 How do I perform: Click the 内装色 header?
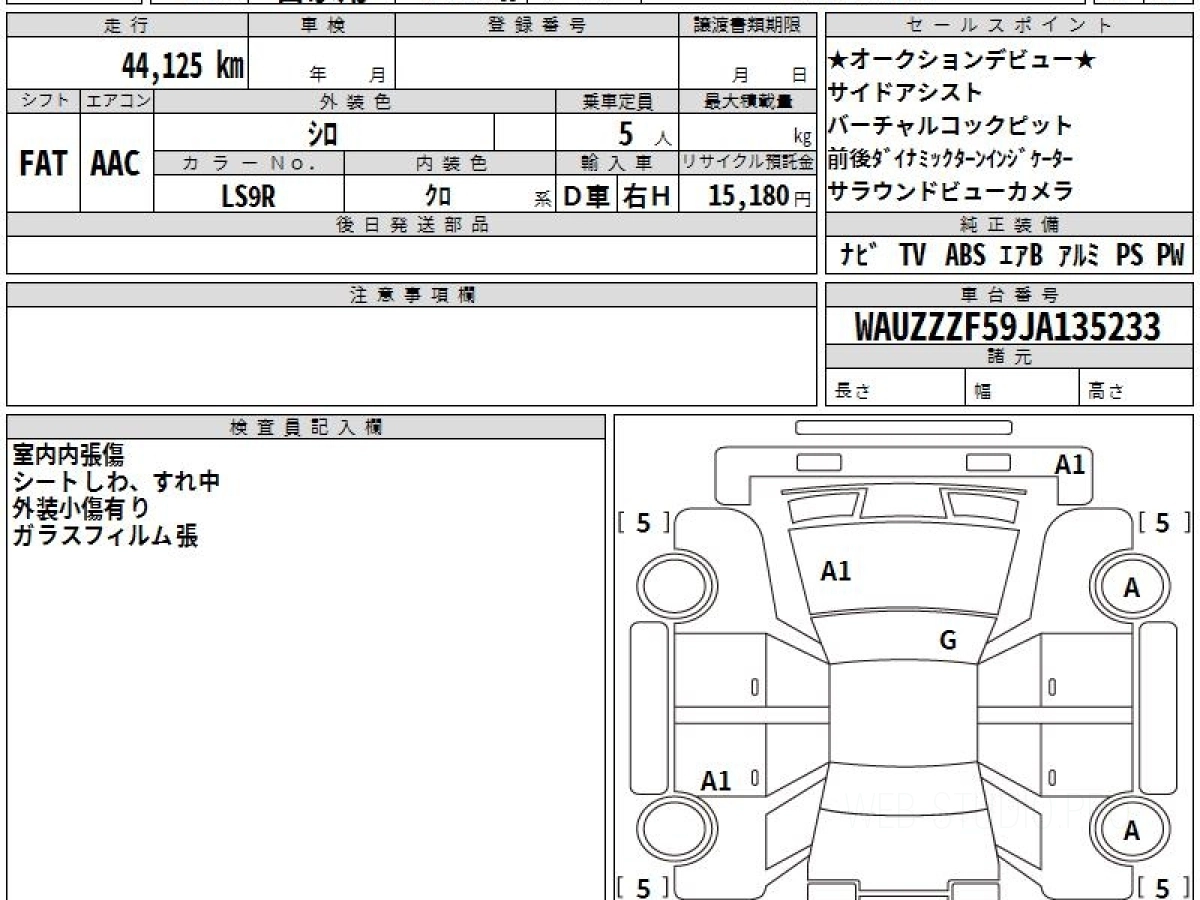(x=450, y=162)
